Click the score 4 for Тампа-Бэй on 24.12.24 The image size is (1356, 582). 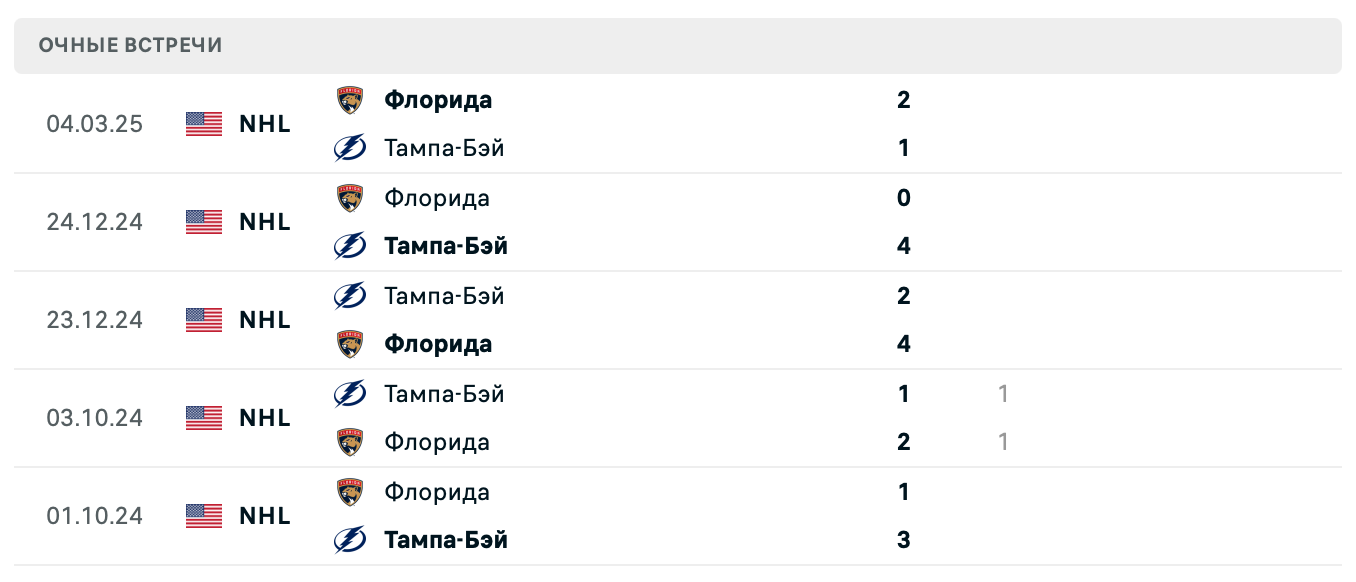(x=903, y=246)
